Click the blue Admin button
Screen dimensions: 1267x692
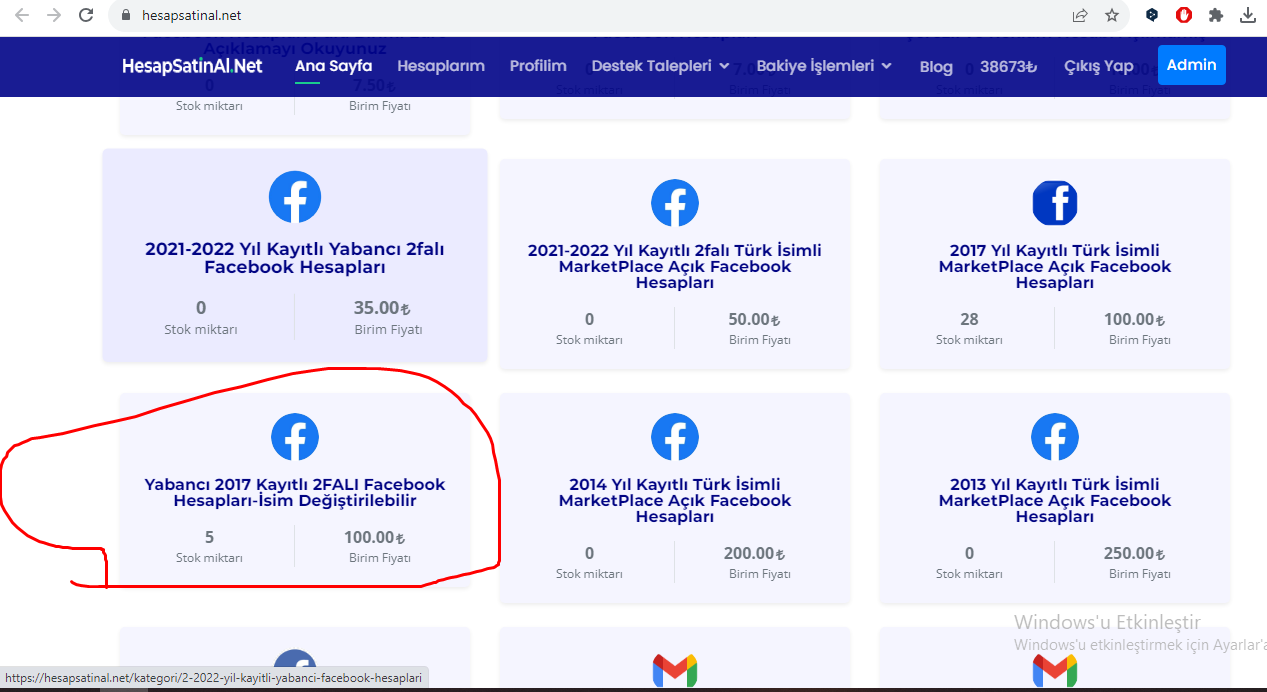point(1192,65)
